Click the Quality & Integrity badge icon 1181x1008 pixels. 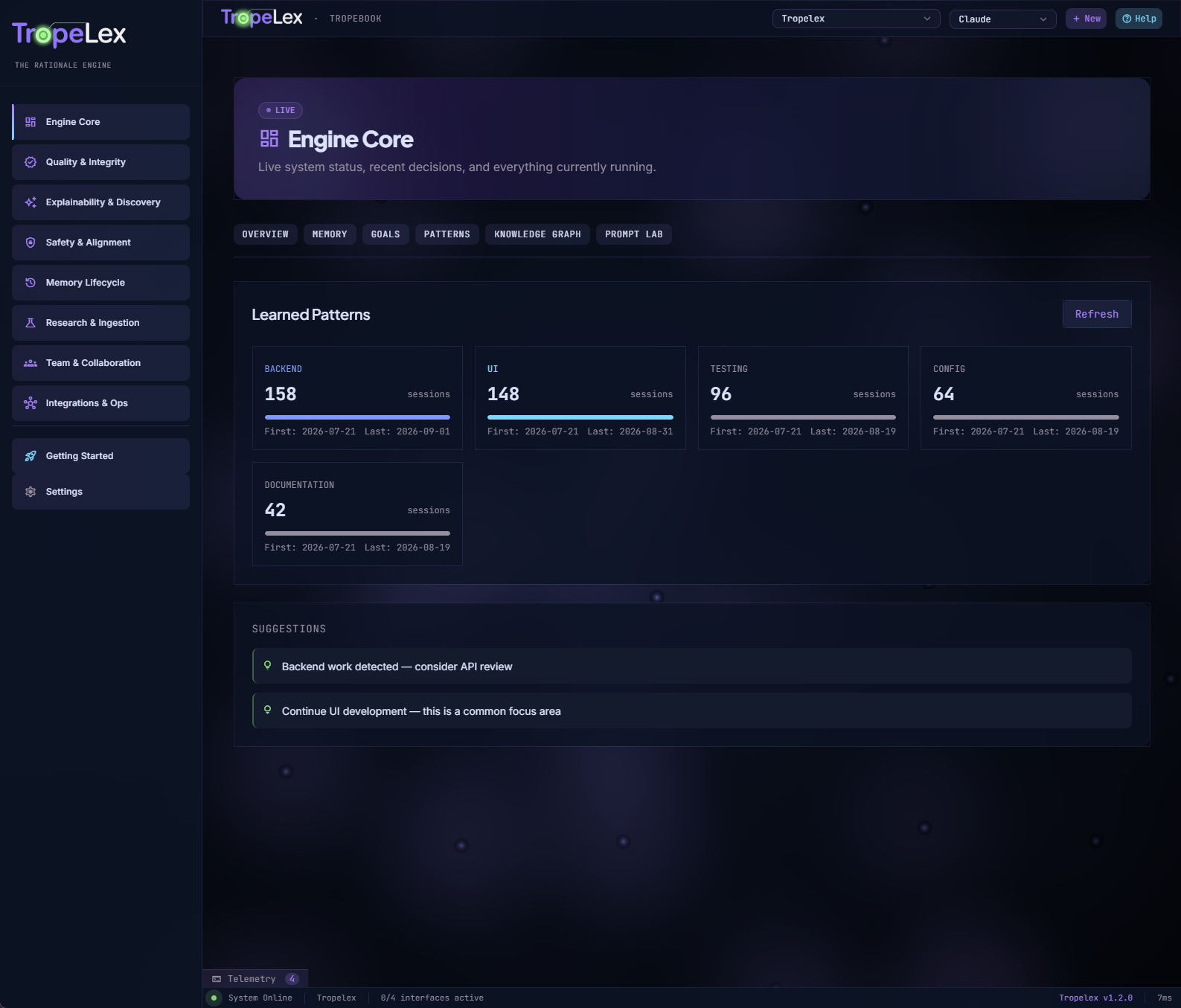[31, 162]
